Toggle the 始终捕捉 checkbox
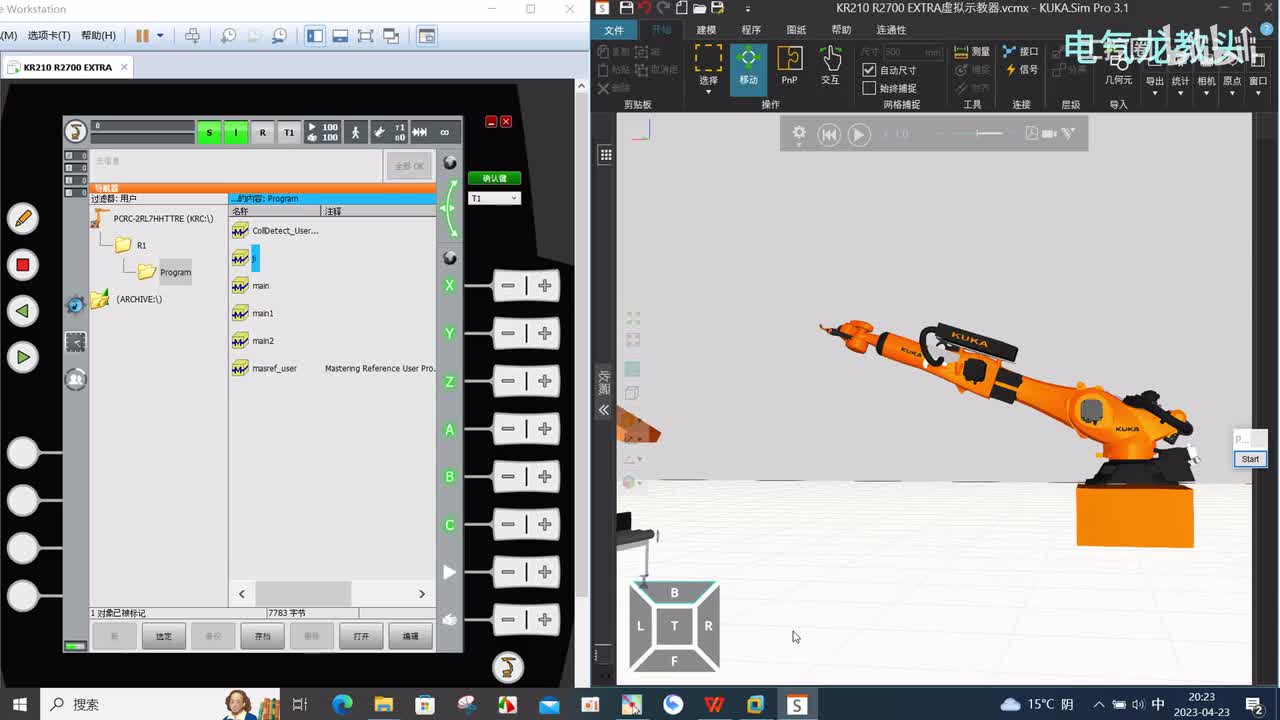 tap(869, 88)
